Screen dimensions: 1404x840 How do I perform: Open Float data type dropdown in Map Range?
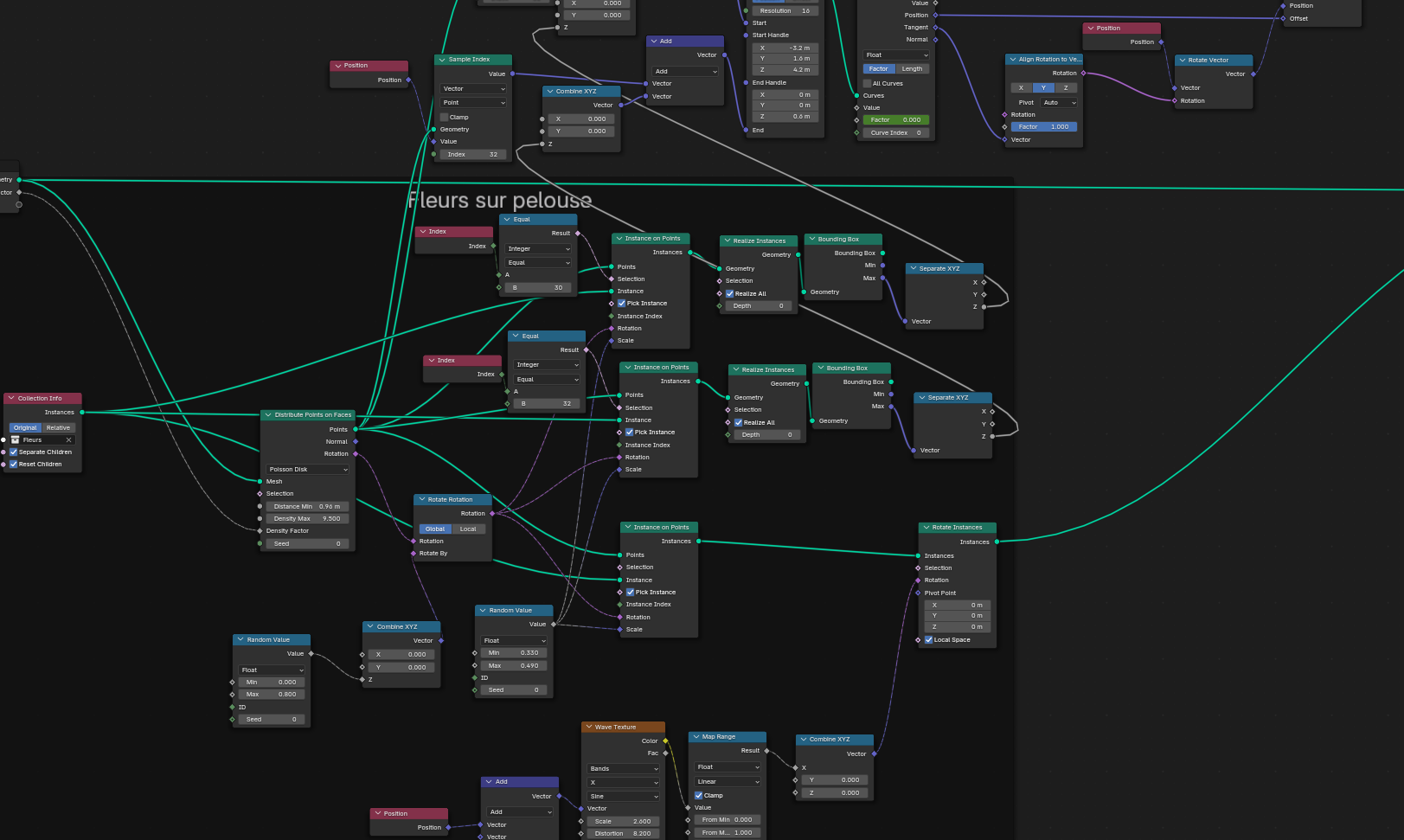pyautogui.click(x=728, y=766)
